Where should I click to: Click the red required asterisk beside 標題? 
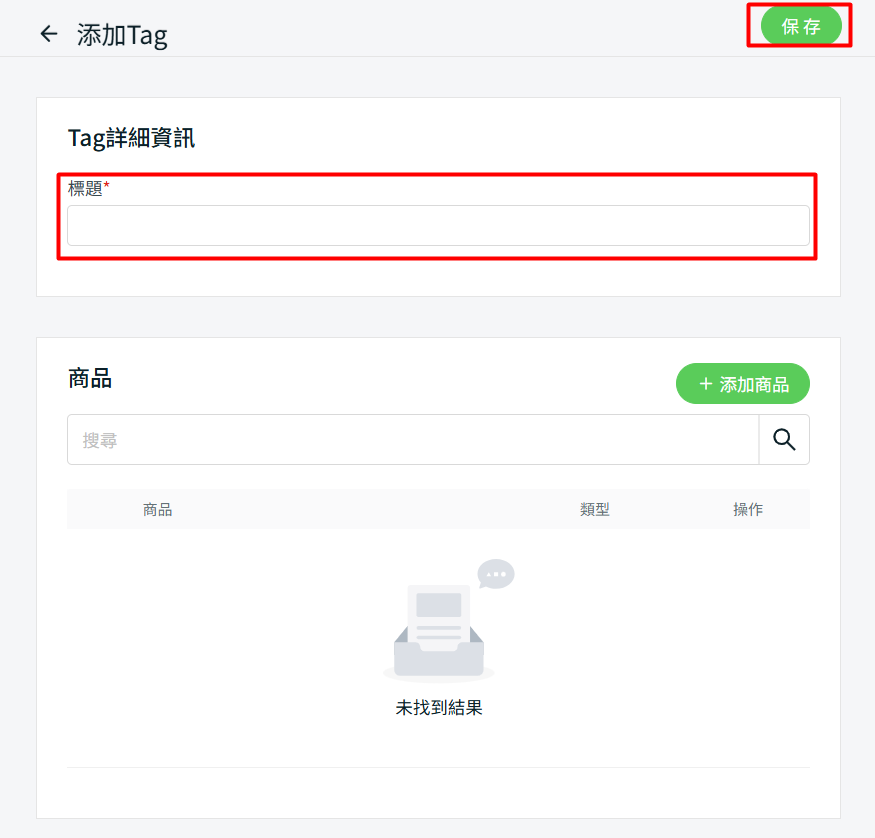click(107, 185)
